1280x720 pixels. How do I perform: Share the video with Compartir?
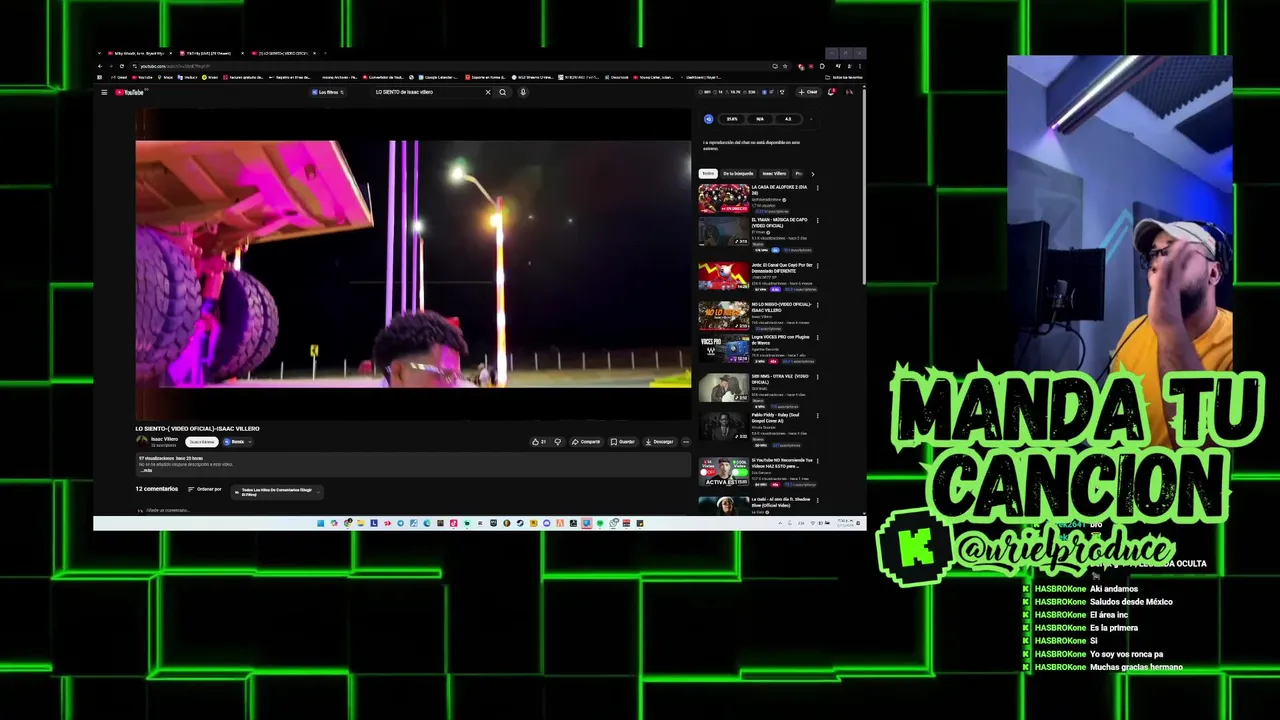click(587, 441)
